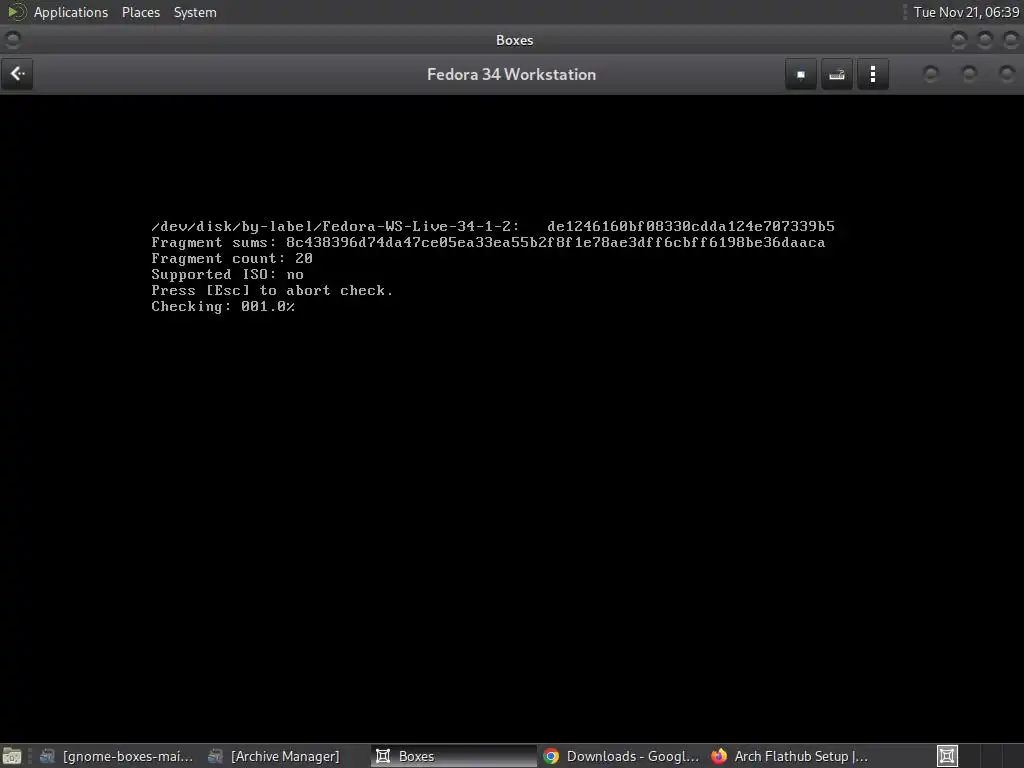Open the three-dot VM actions menu
The width and height of the screenshot is (1024, 768).
[872, 74]
